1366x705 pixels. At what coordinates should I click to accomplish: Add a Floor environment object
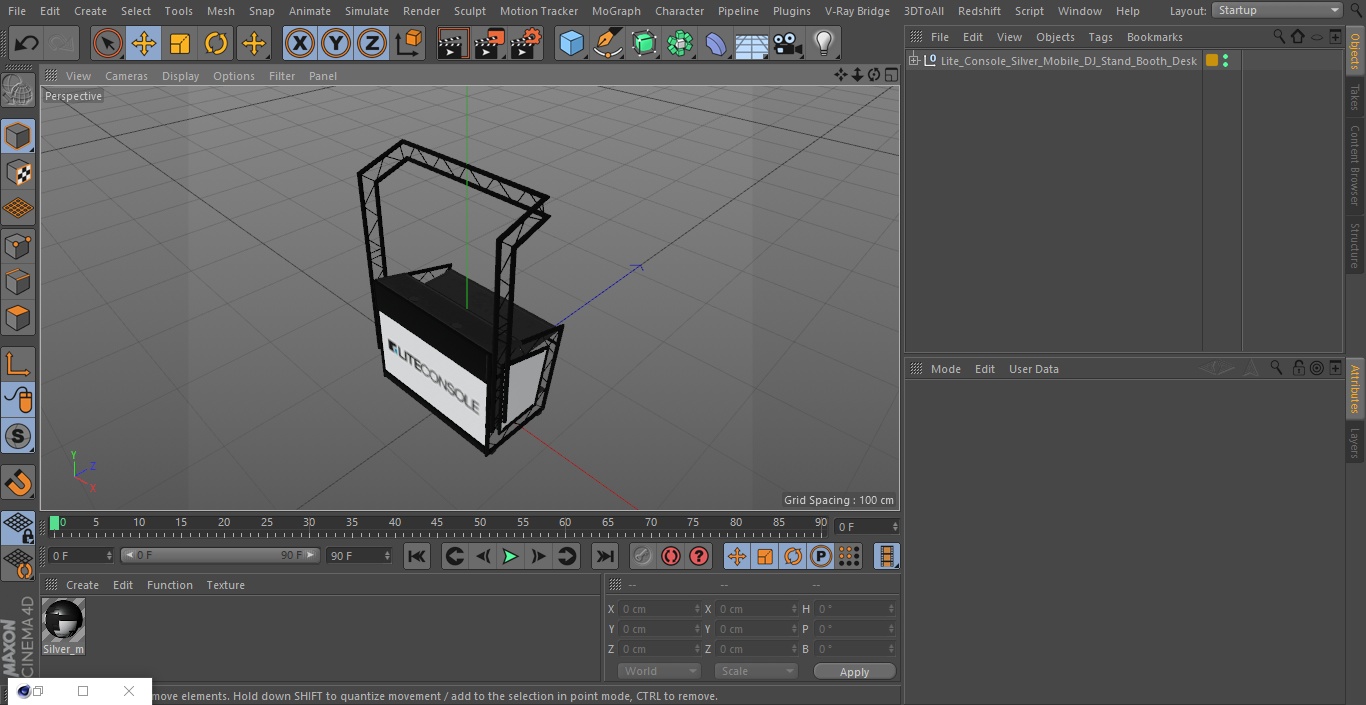click(x=752, y=43)
